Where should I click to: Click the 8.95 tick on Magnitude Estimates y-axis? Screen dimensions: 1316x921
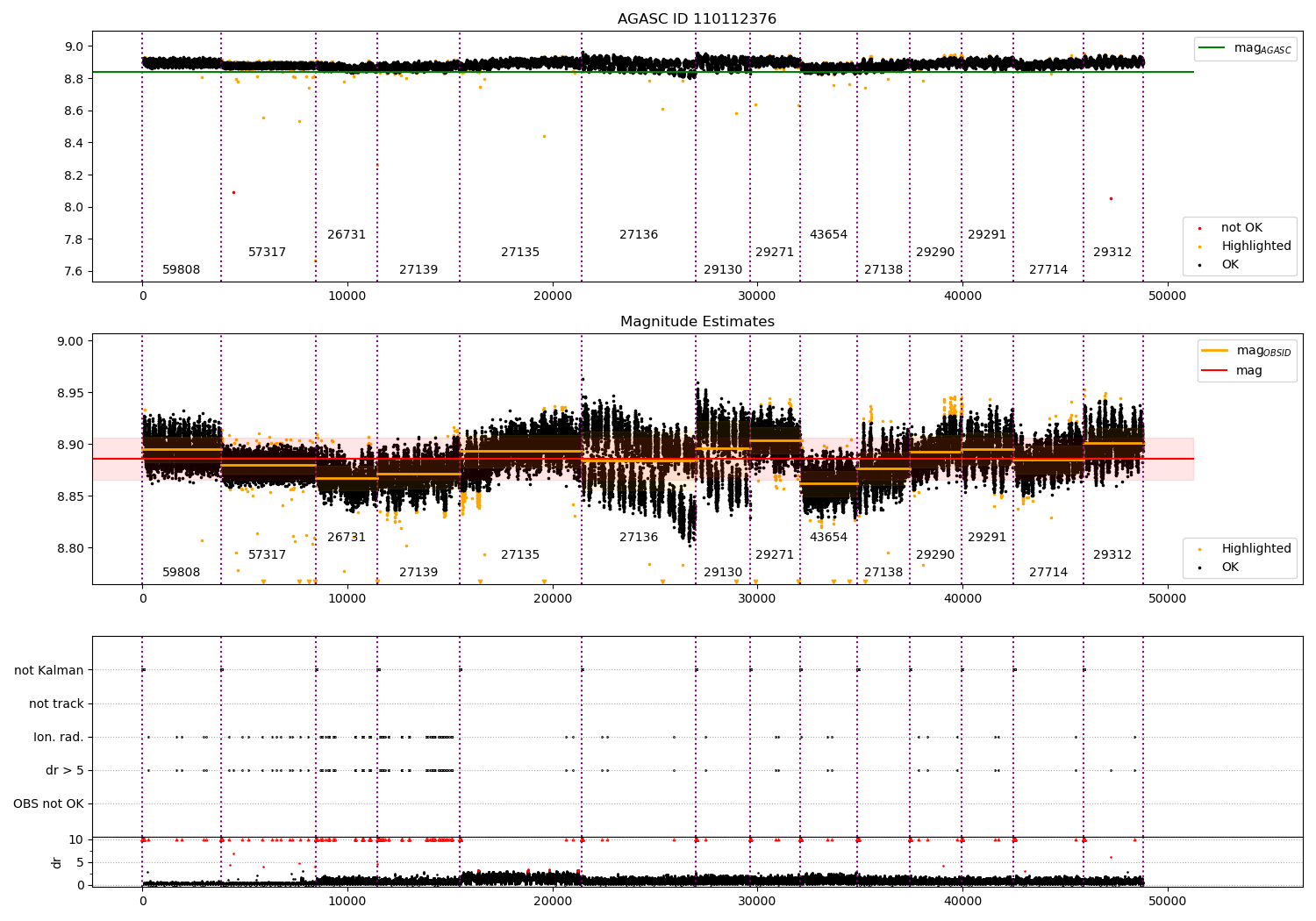[x=70, y=394]
